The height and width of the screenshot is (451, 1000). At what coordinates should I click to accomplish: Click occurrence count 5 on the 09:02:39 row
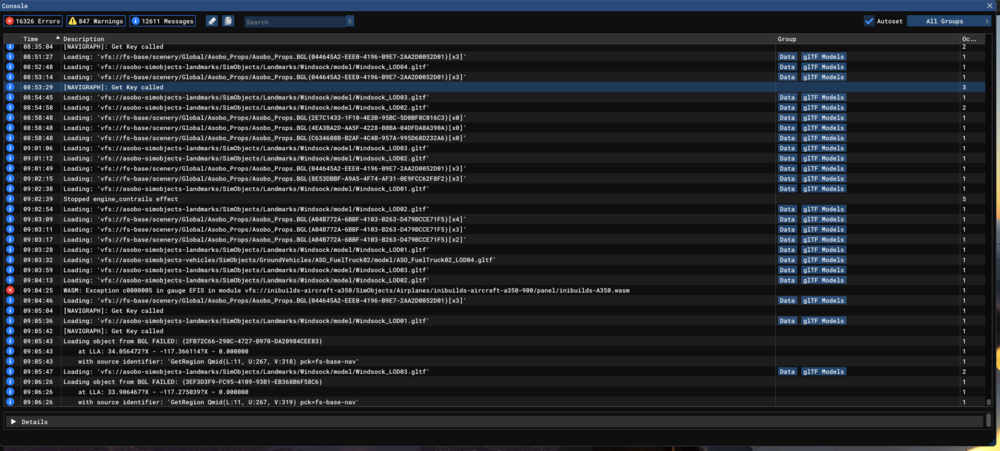click(964, 199)
